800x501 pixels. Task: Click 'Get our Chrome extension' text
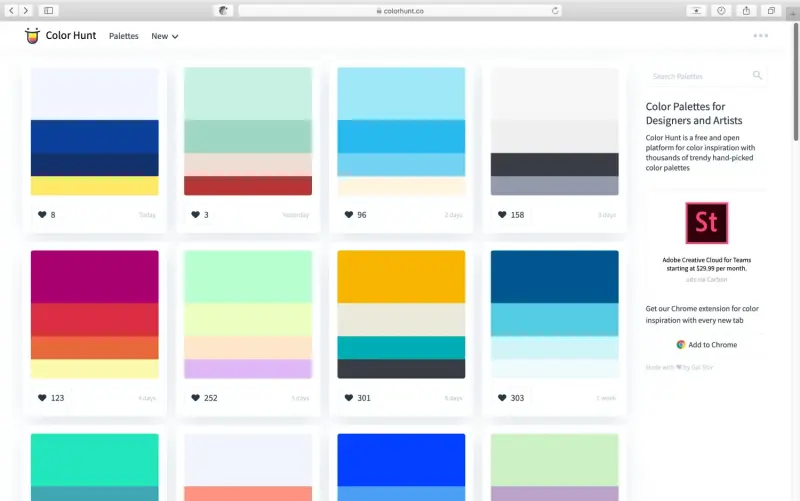click(x=702, y=314)
